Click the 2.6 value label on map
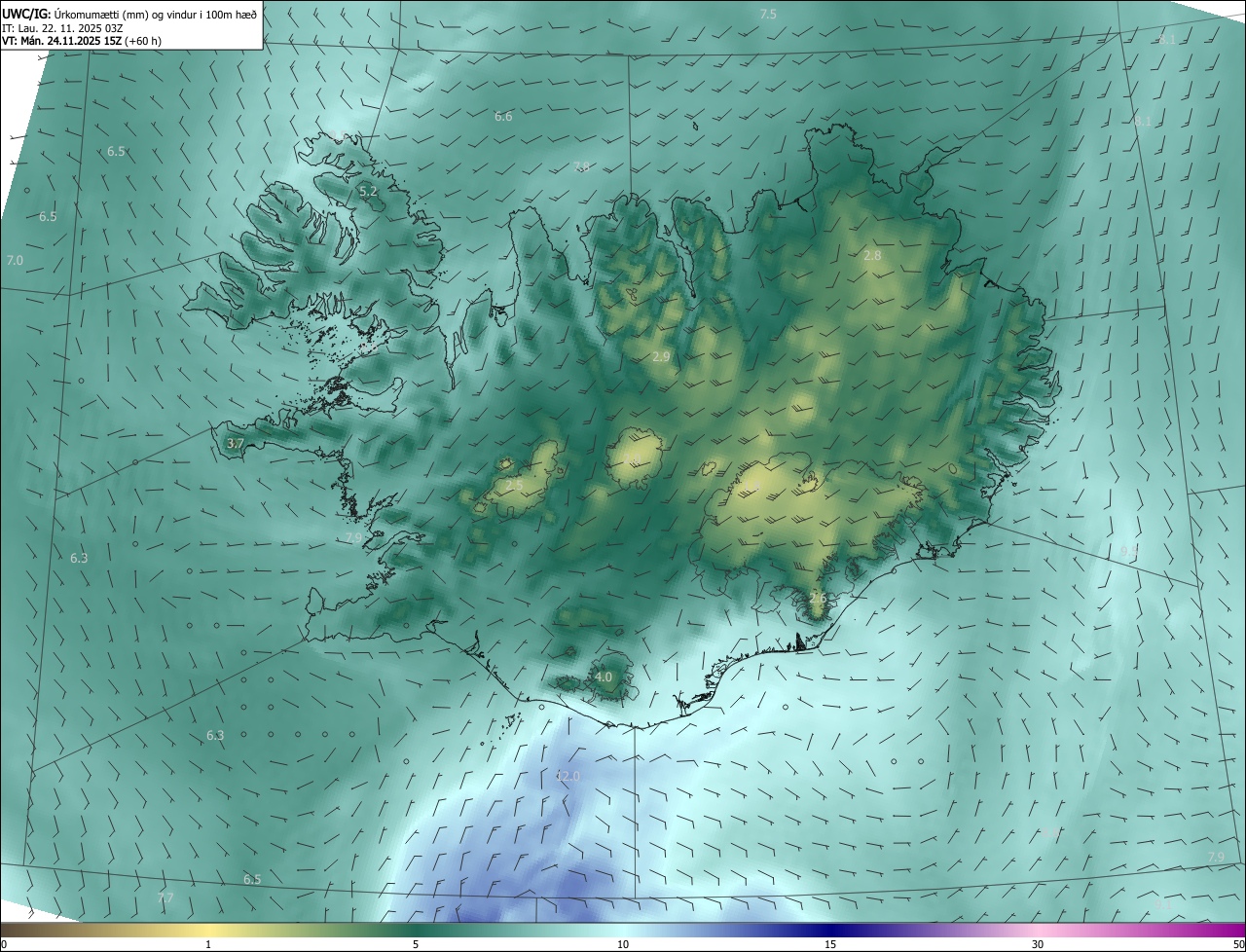The width and height of the screenshot is (1246, 952). [x=818, y=598]
